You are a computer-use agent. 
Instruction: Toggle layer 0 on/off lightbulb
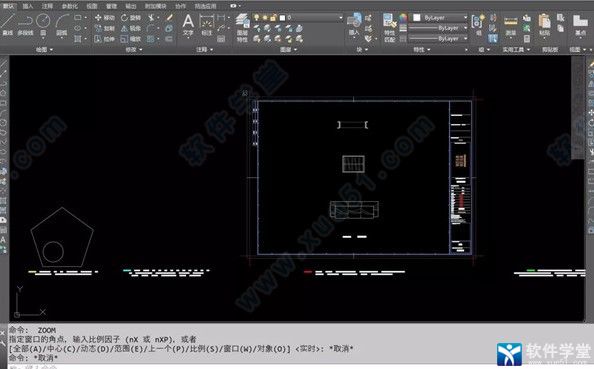coord(257,17)
